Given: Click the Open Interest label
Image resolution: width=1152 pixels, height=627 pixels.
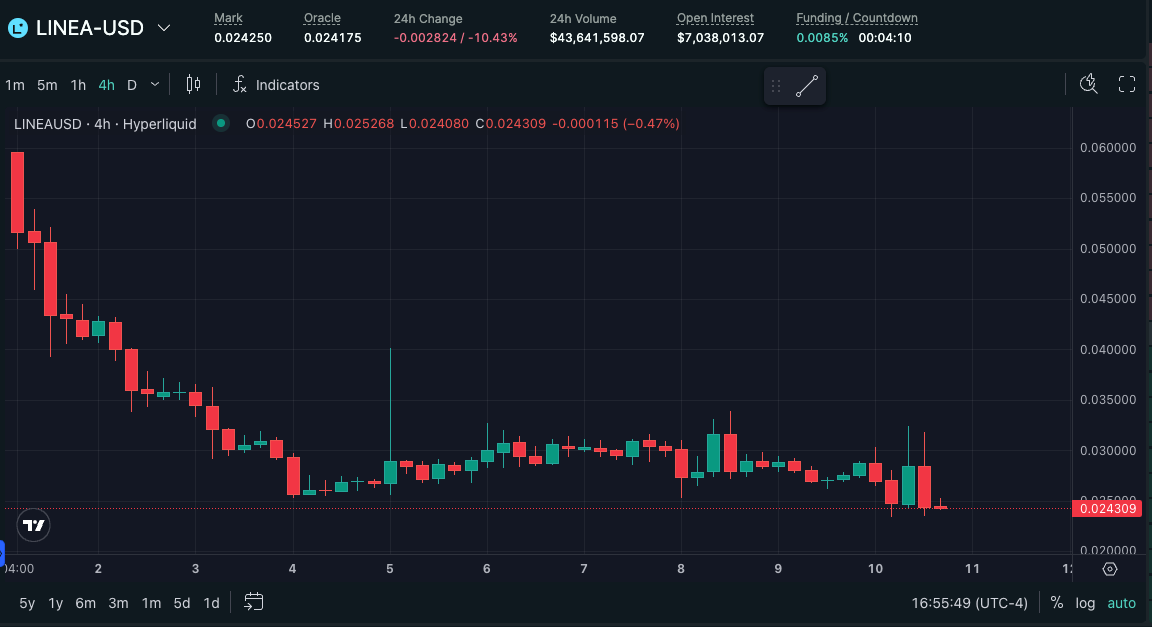Looking at the screenshot, I should tap(715, 18).
